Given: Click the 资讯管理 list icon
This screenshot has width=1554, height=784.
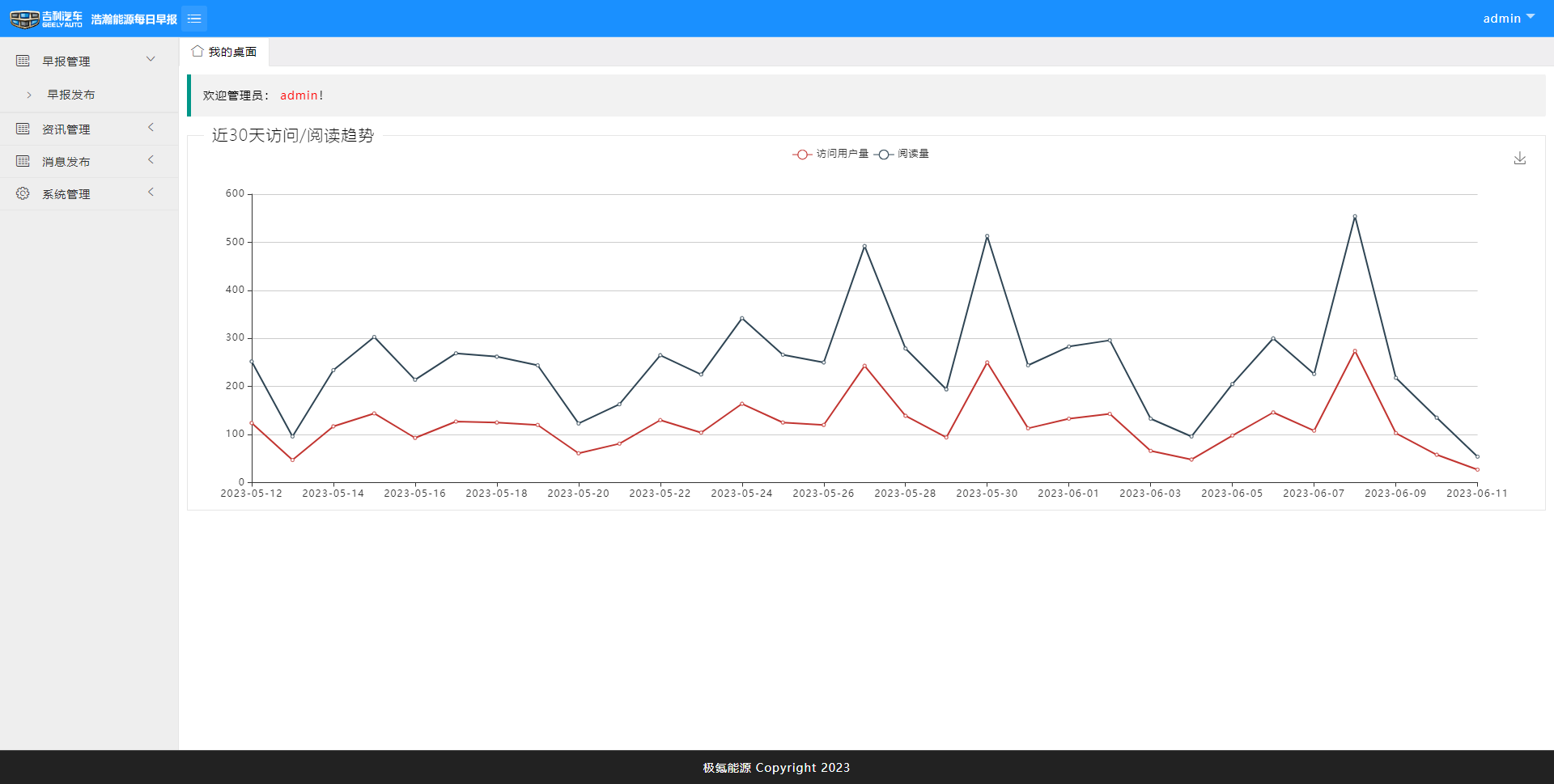Looking at the screenshot, I should coord(23,129).
